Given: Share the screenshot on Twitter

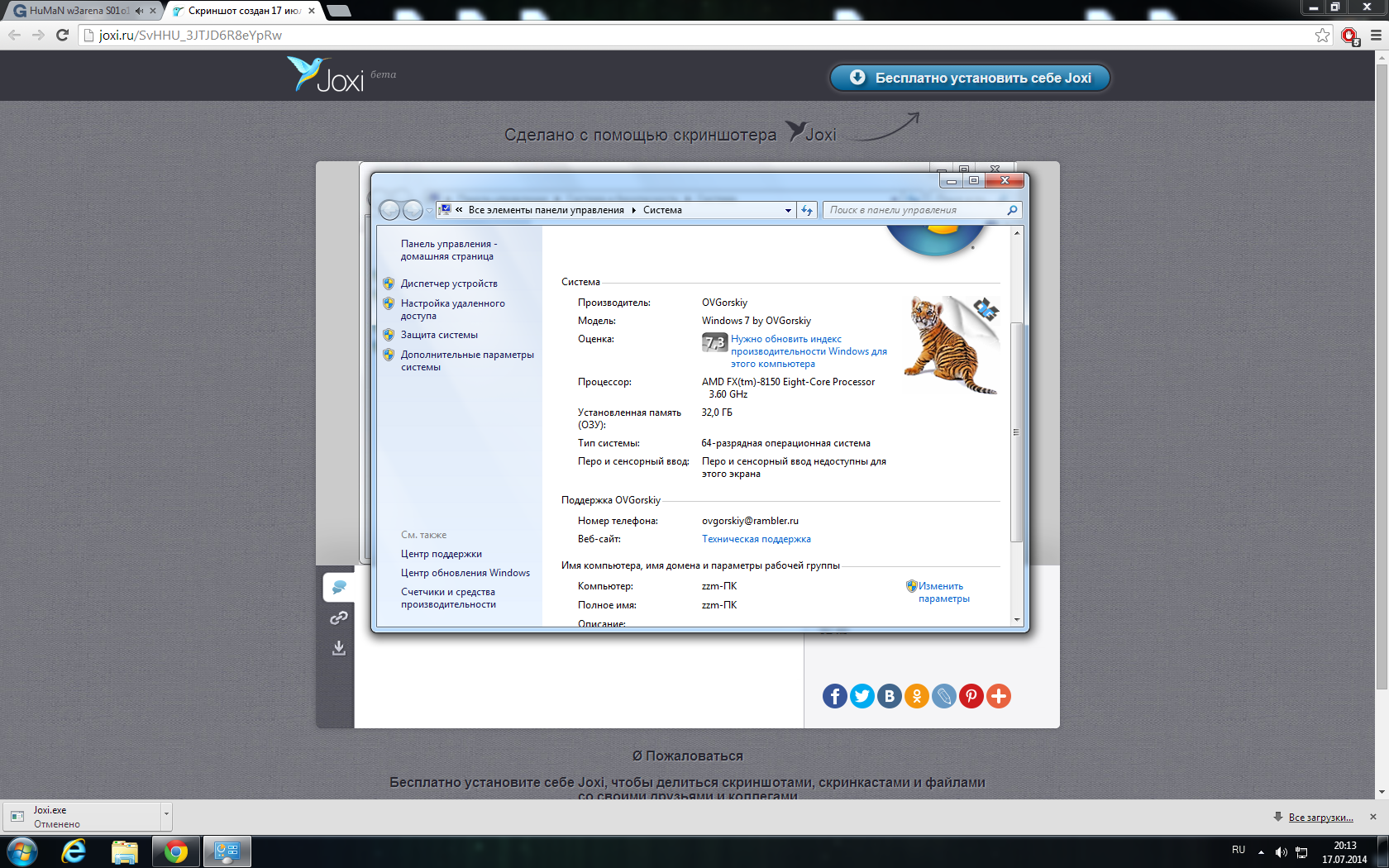Looking at the screenshot, I should pyautogui.click(x=862, y=696).
